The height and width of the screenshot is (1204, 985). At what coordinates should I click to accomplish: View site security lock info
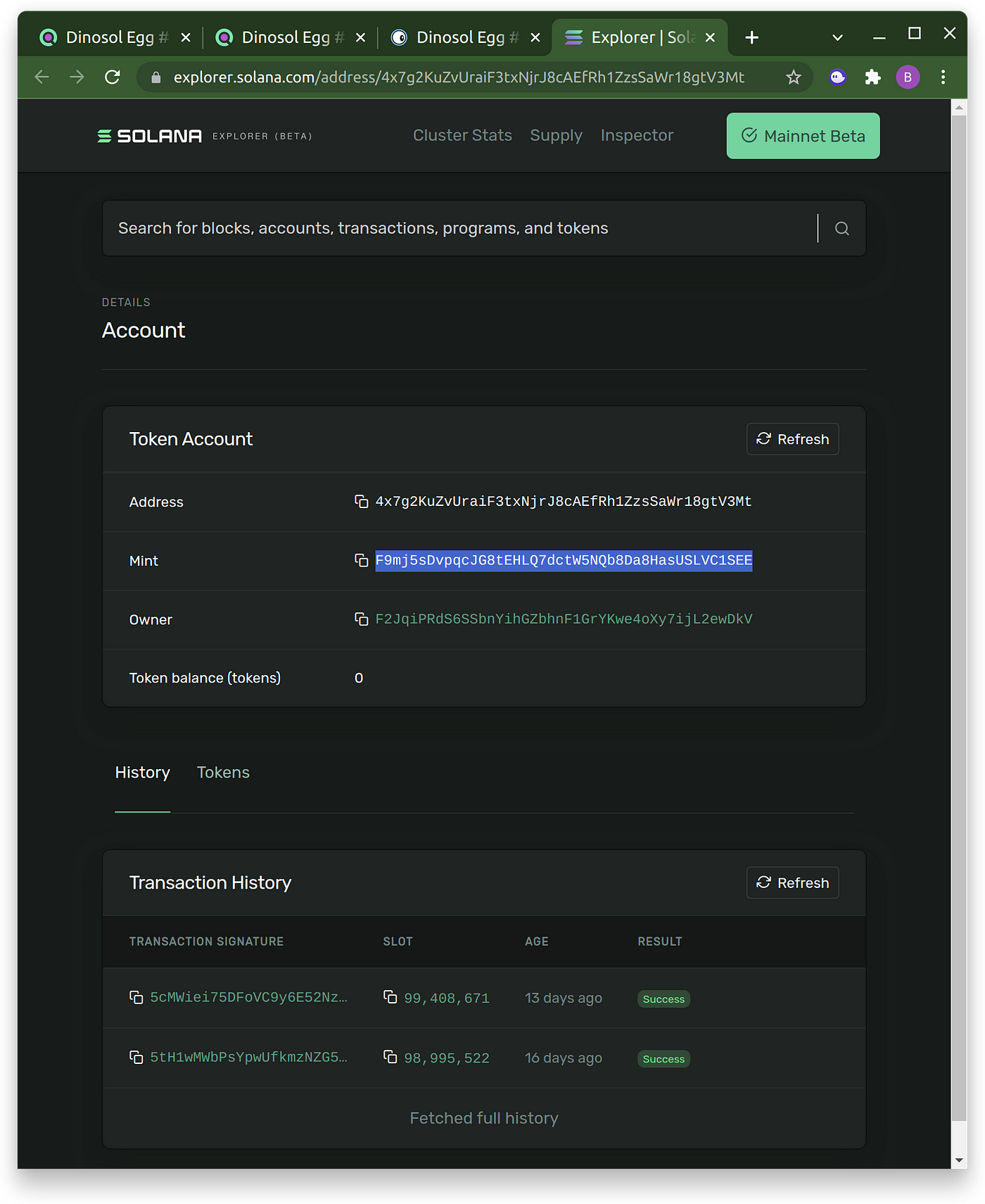point(156,77)
